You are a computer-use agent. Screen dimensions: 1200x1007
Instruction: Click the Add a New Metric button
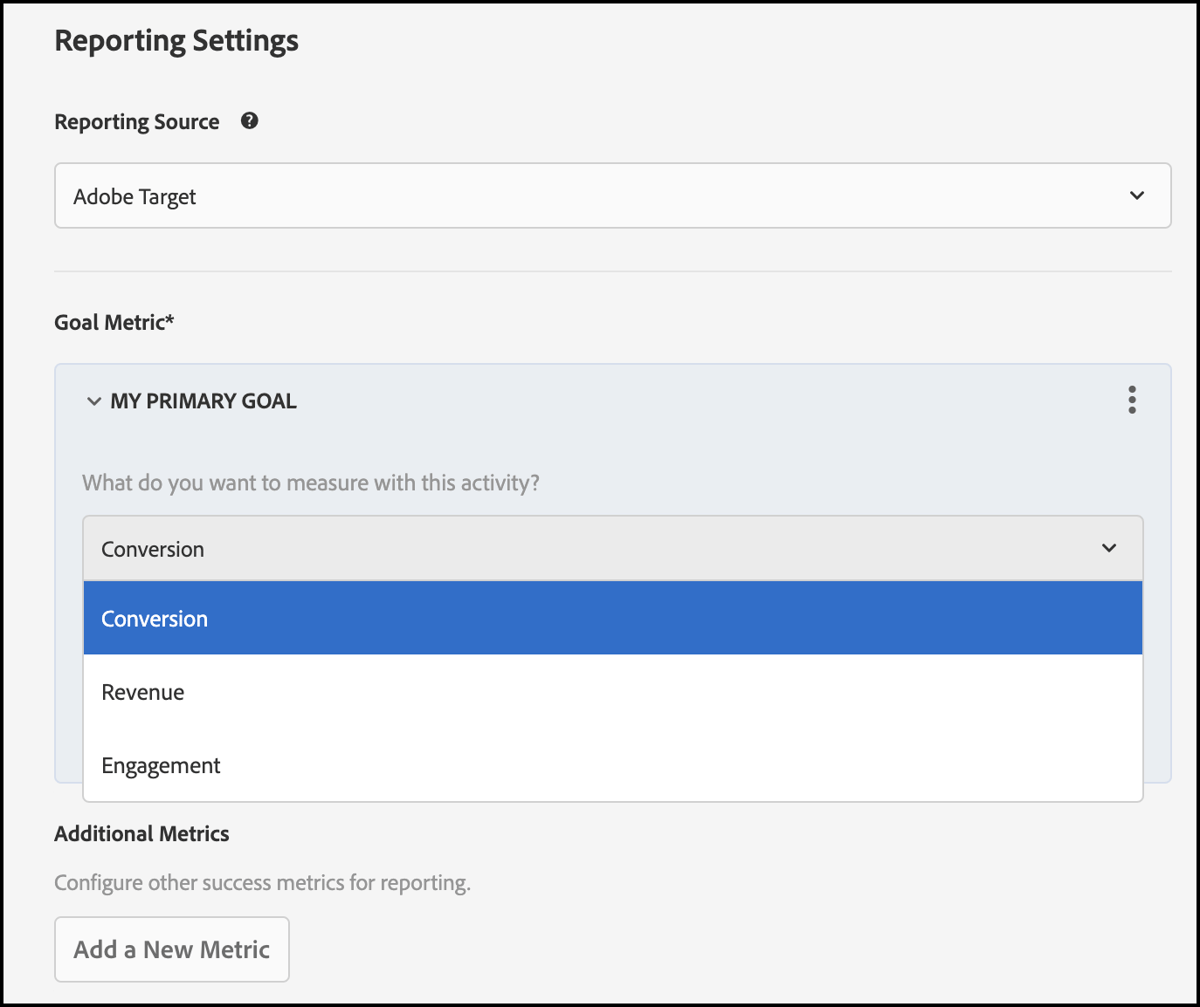pos(171,949)
